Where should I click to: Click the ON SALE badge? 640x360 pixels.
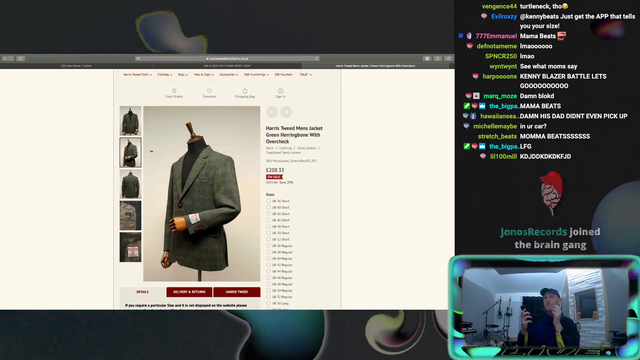tap(274, 177)
